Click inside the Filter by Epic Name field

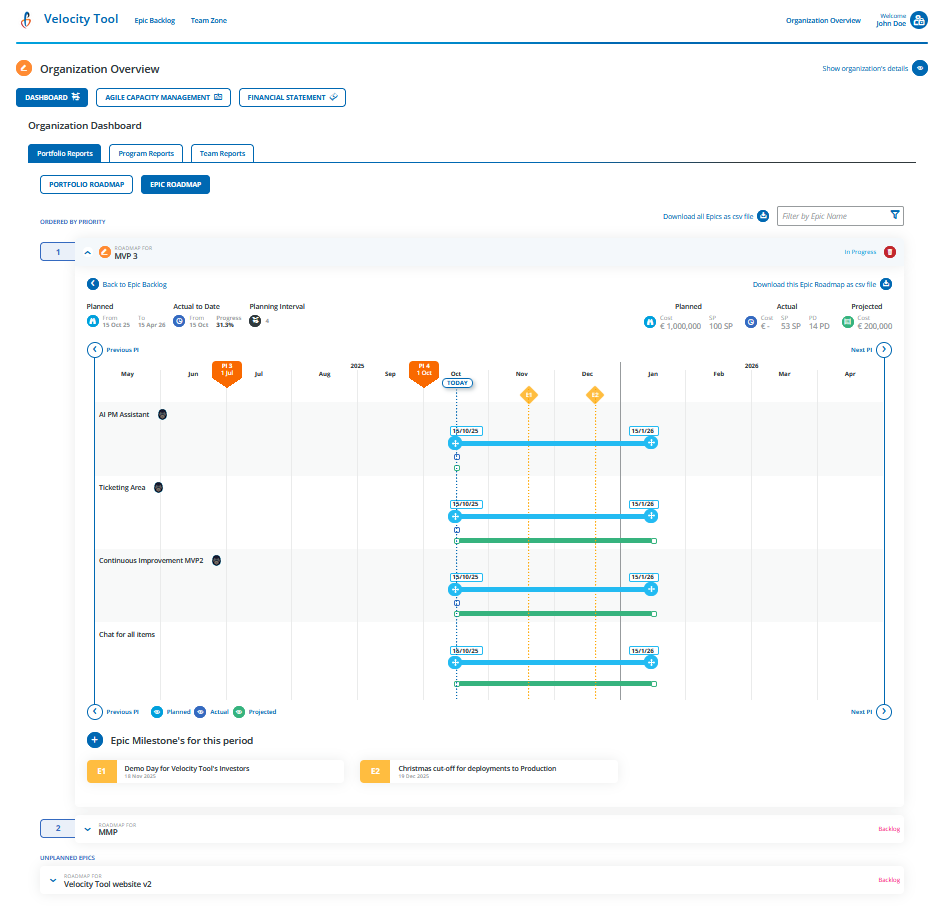pyautogui.click(x=830, y=216)
